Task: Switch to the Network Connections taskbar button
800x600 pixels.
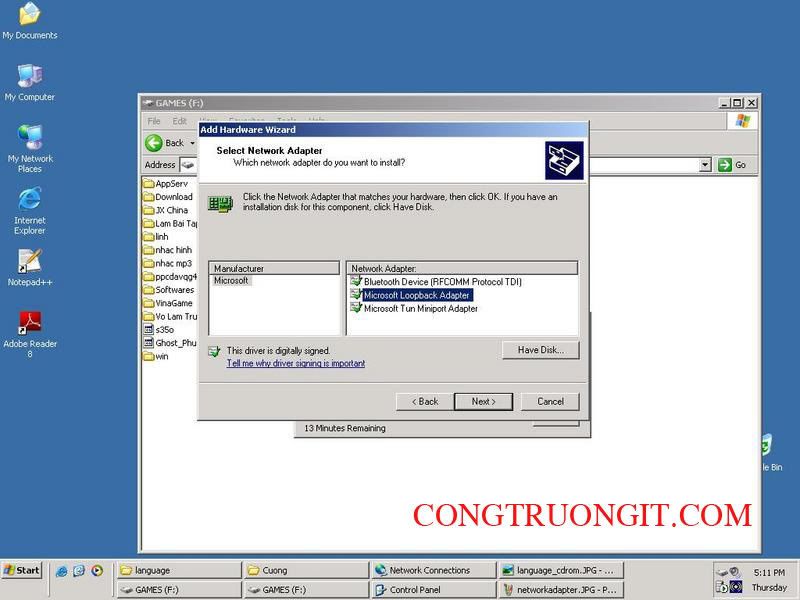Action: 434,570
